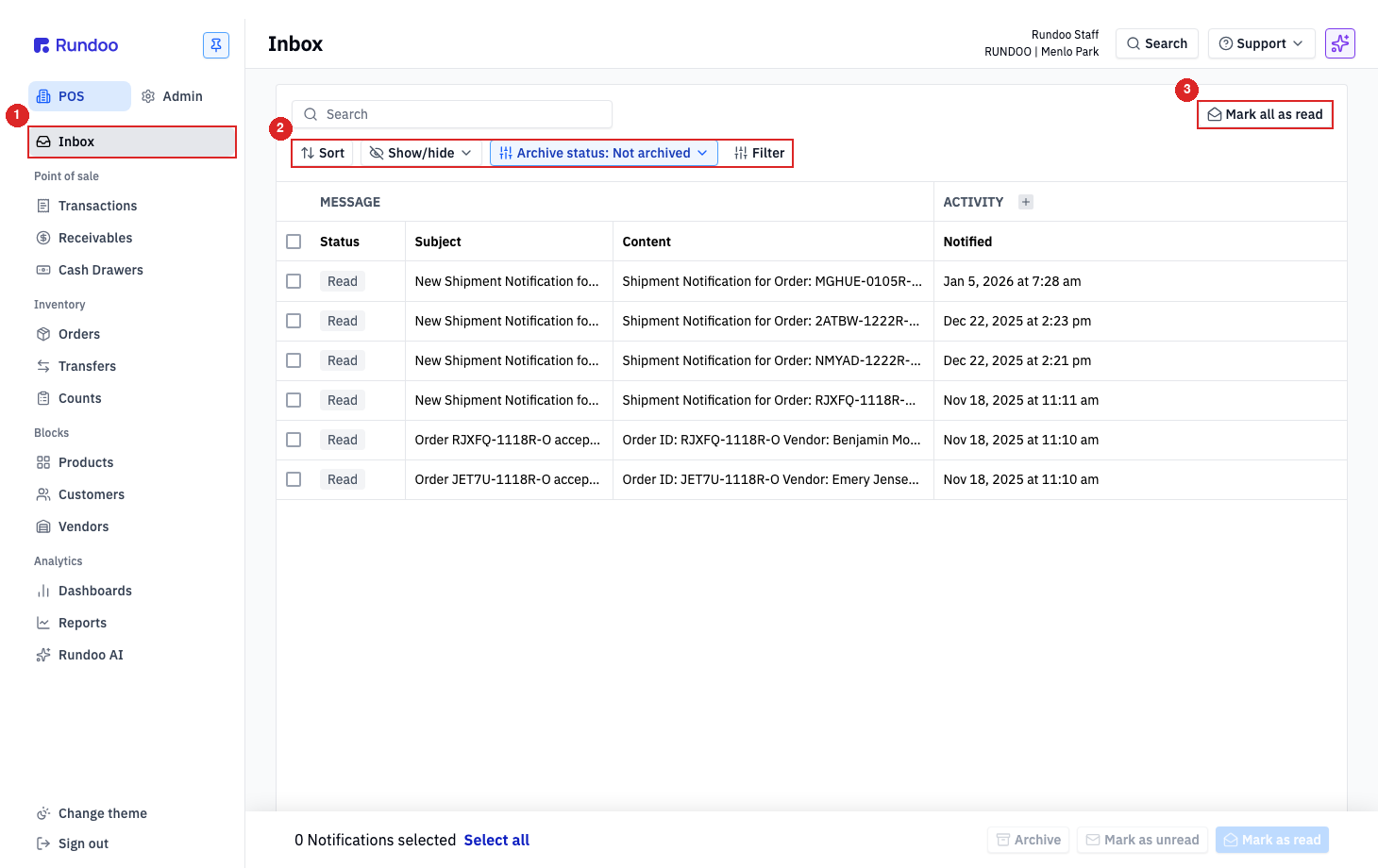The width and height of the screenshot is (1378, 868).
Task: Toggle the sidebar pin icon
Action: click(216, 45)
